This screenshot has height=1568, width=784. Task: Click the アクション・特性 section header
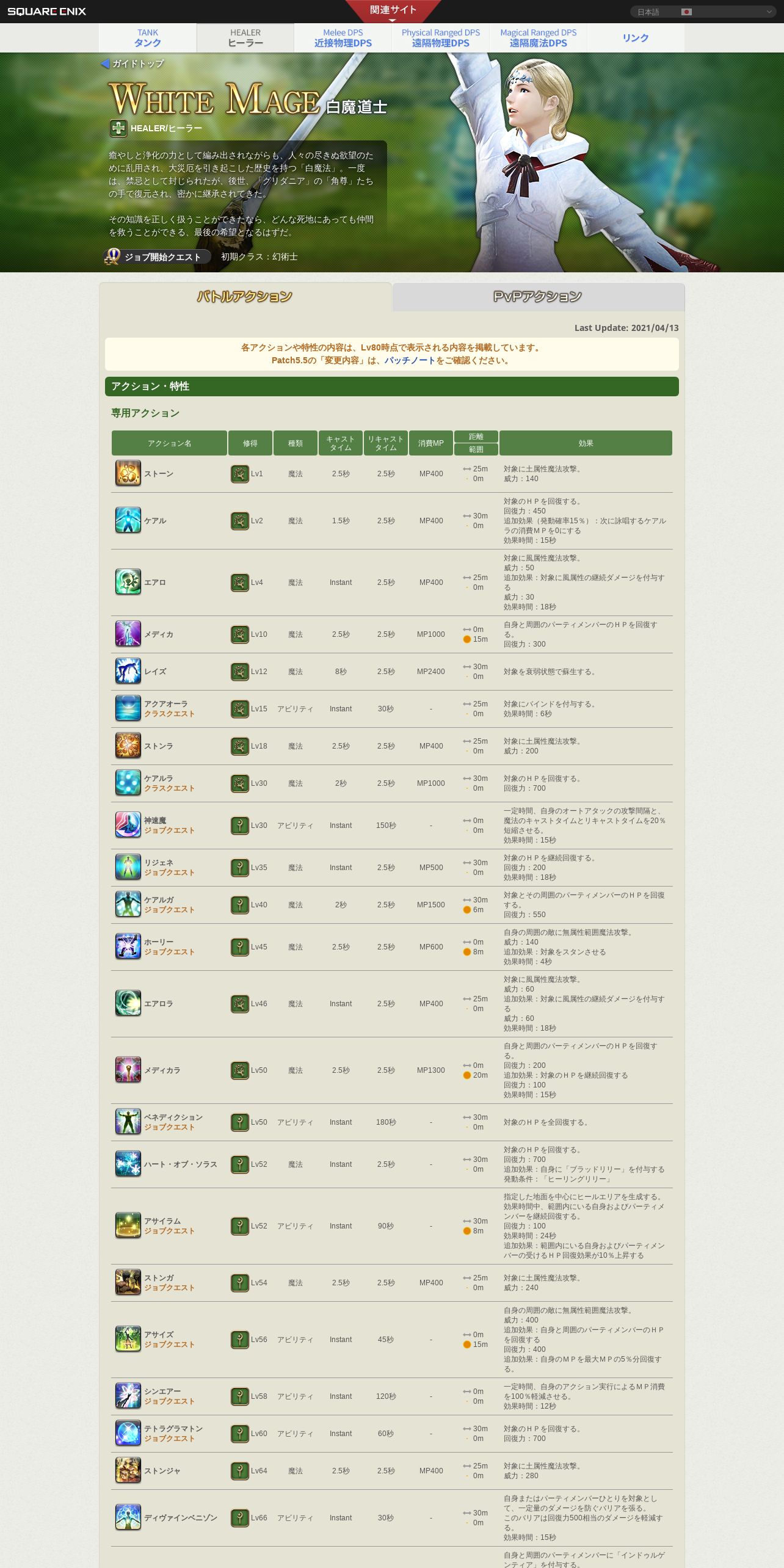[x=392, y=387]
